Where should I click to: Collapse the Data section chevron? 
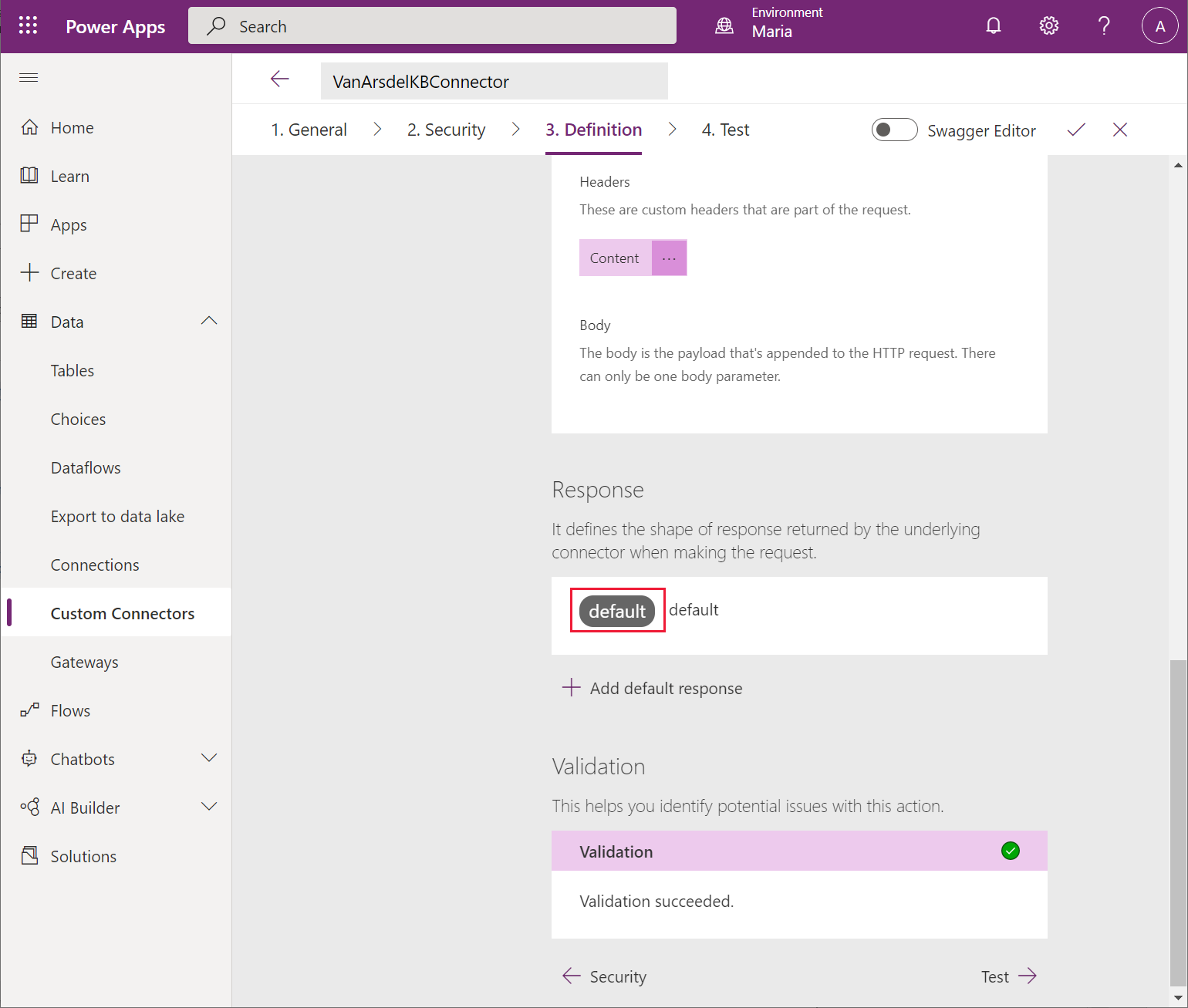coord(209,321)
